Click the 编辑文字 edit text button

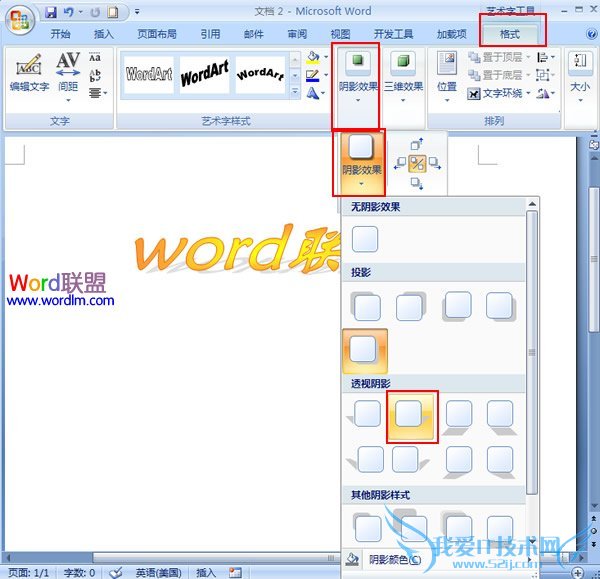pos(29,73)
